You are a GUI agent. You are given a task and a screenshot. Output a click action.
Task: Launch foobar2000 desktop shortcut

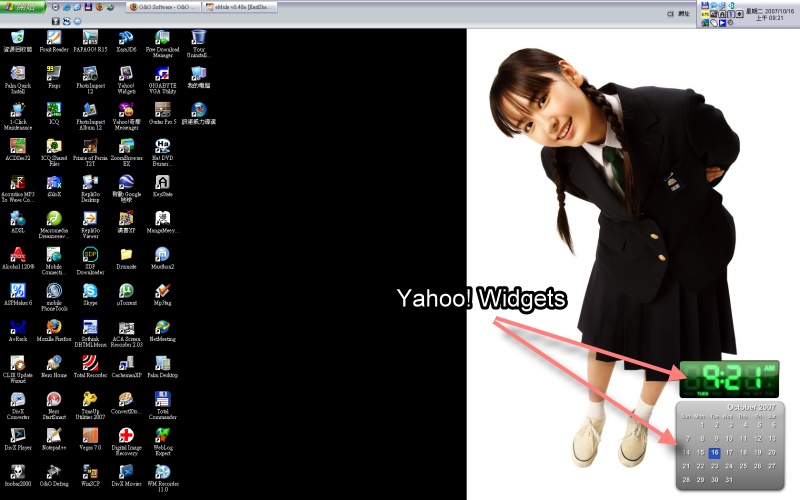pos(18,476)
